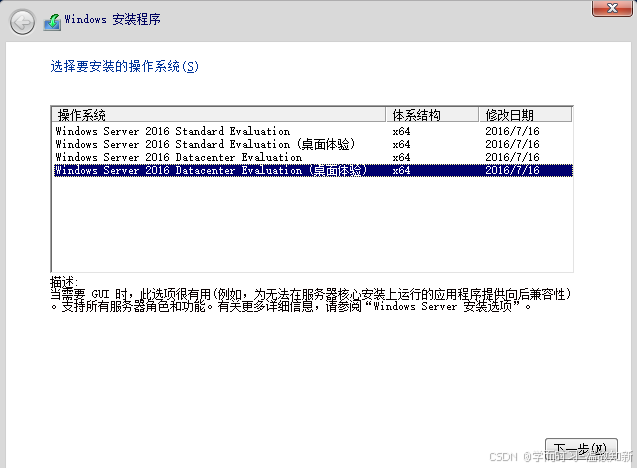Click 2016/7/16 date in highlighted Datacenter row
This screenshot has width=637, height=468.
click(512, 170)
